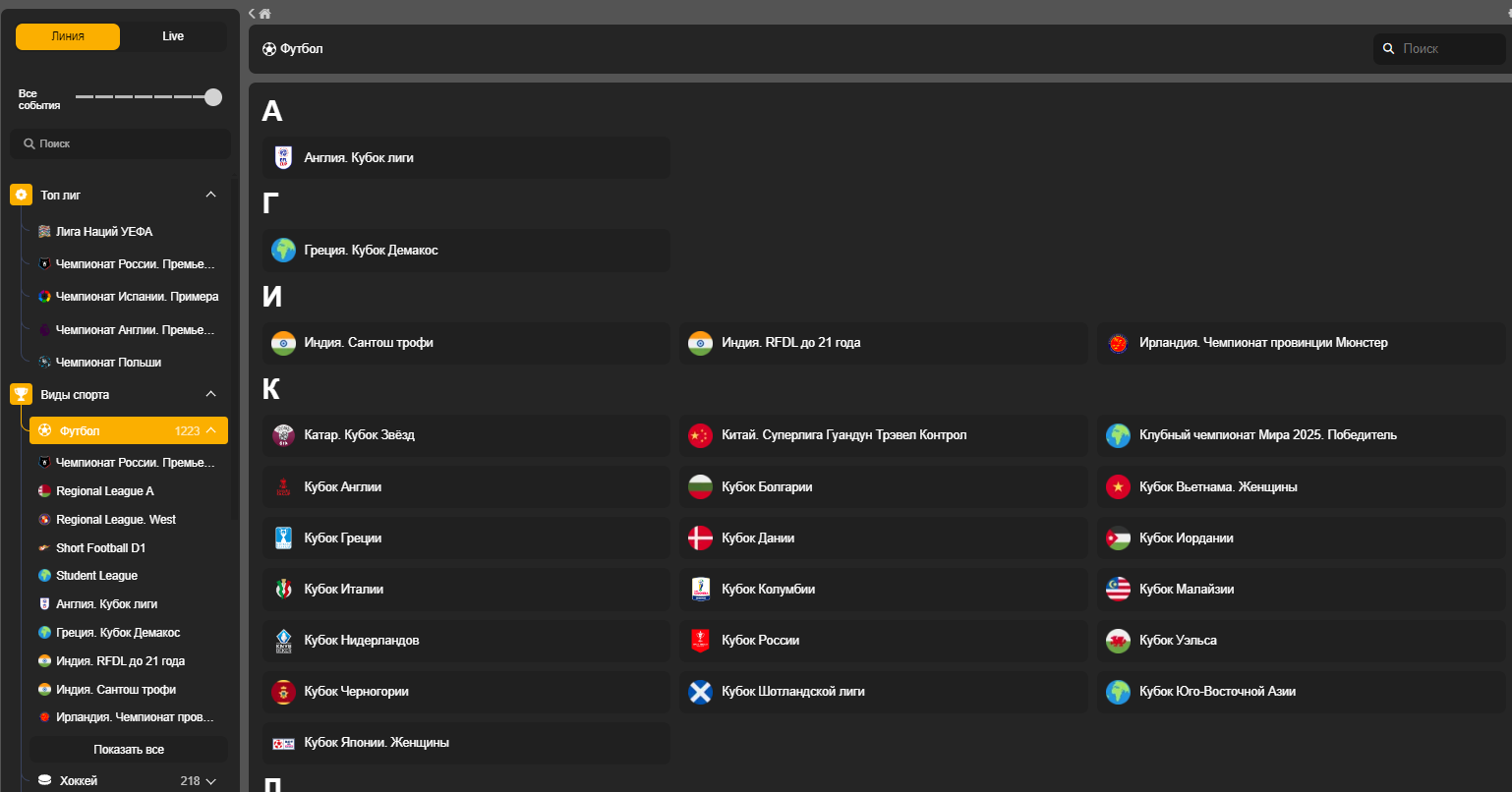1512x792 pixels.
Task: Select the Линия mode toggle
Action: point(68,36)
